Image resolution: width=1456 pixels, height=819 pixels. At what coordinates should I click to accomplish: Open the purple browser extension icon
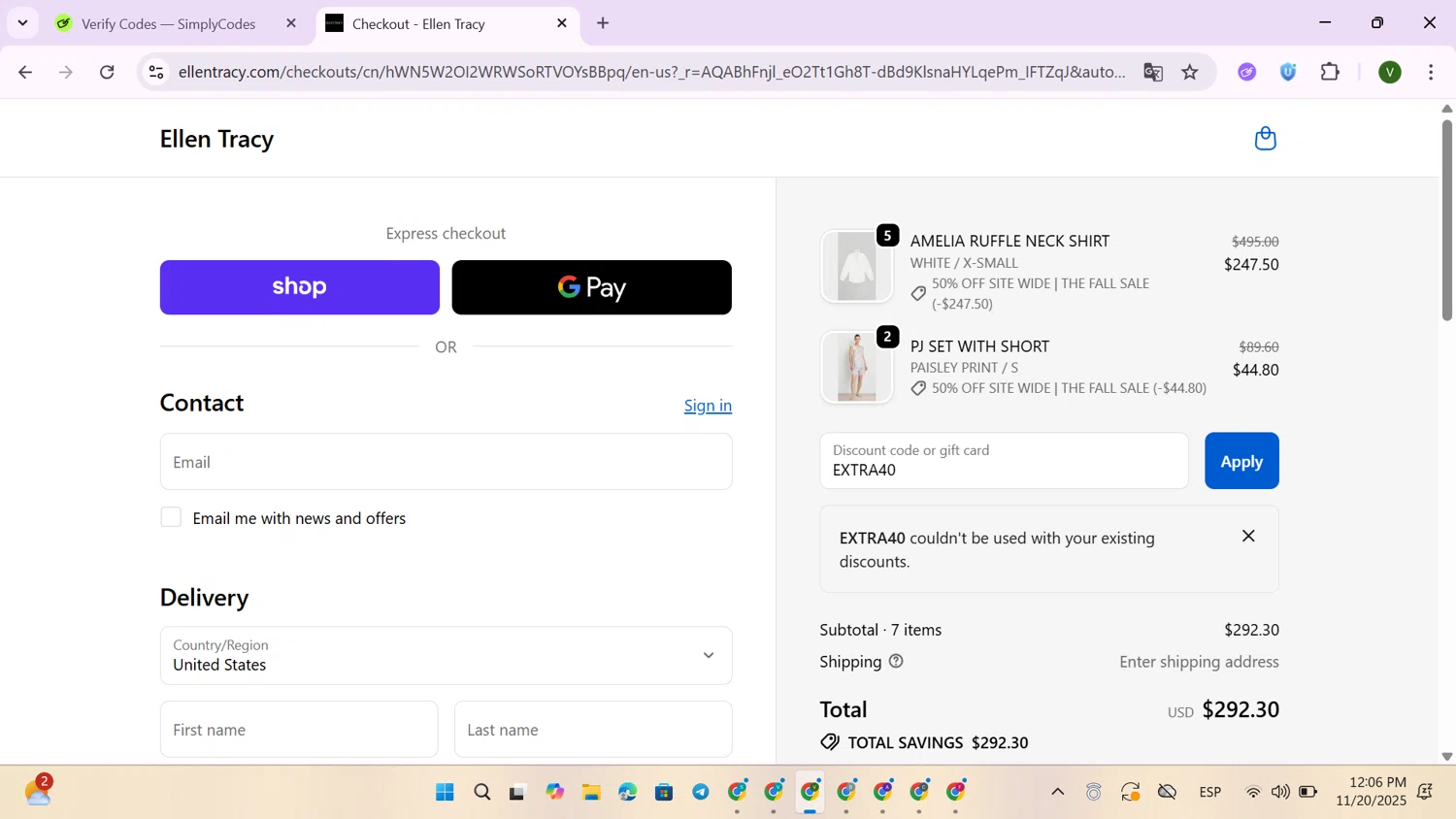tap(1247, 72)
